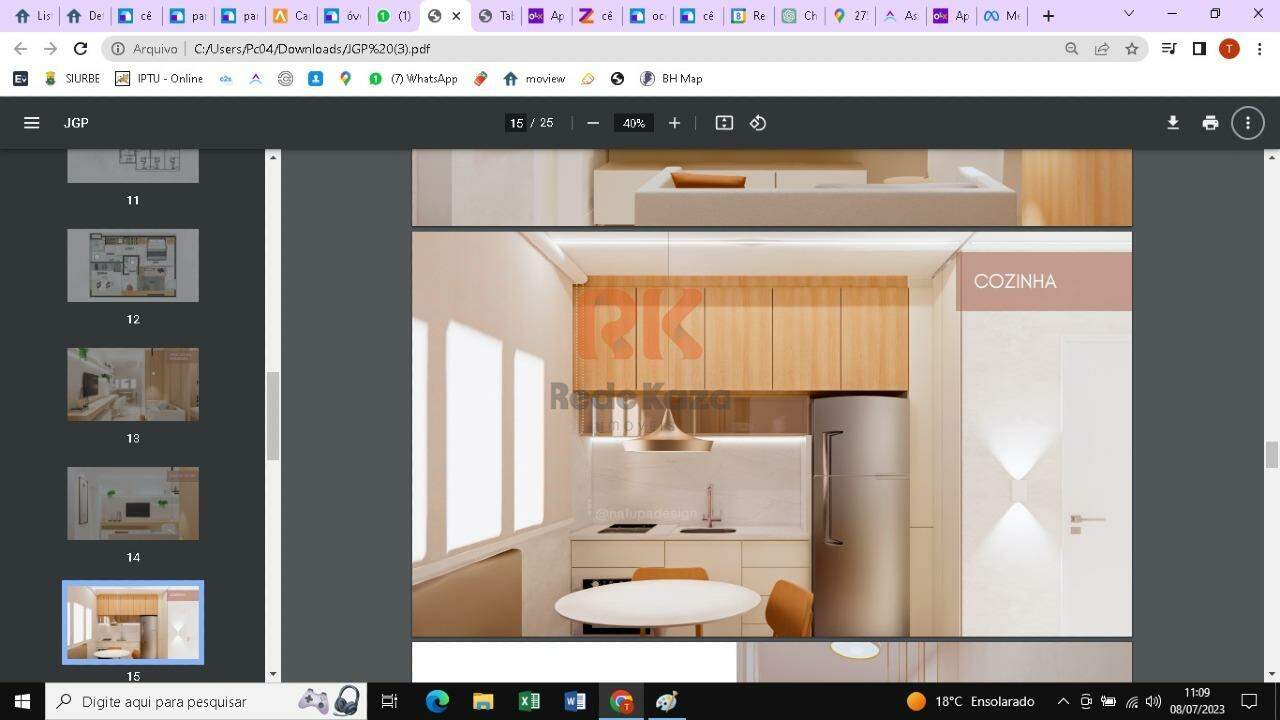Print the PDF document
Viewport: 1280px width, 720px height.
pos(1210,123)
